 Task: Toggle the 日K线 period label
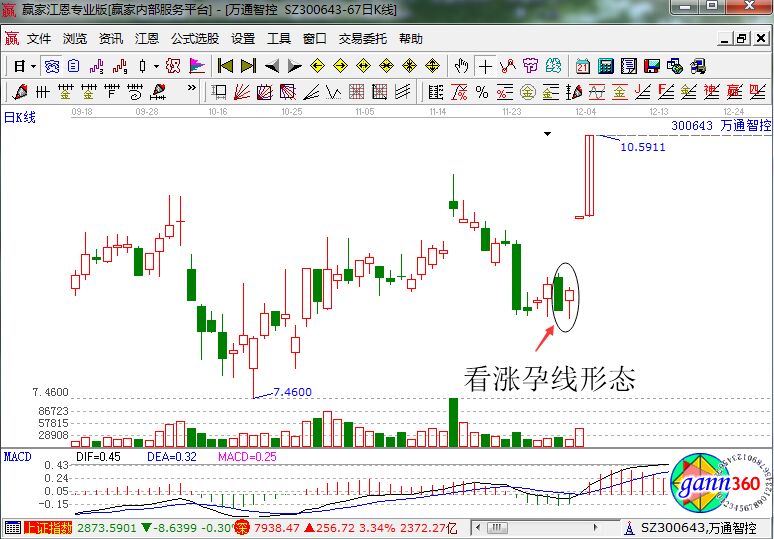click(19, 117)
